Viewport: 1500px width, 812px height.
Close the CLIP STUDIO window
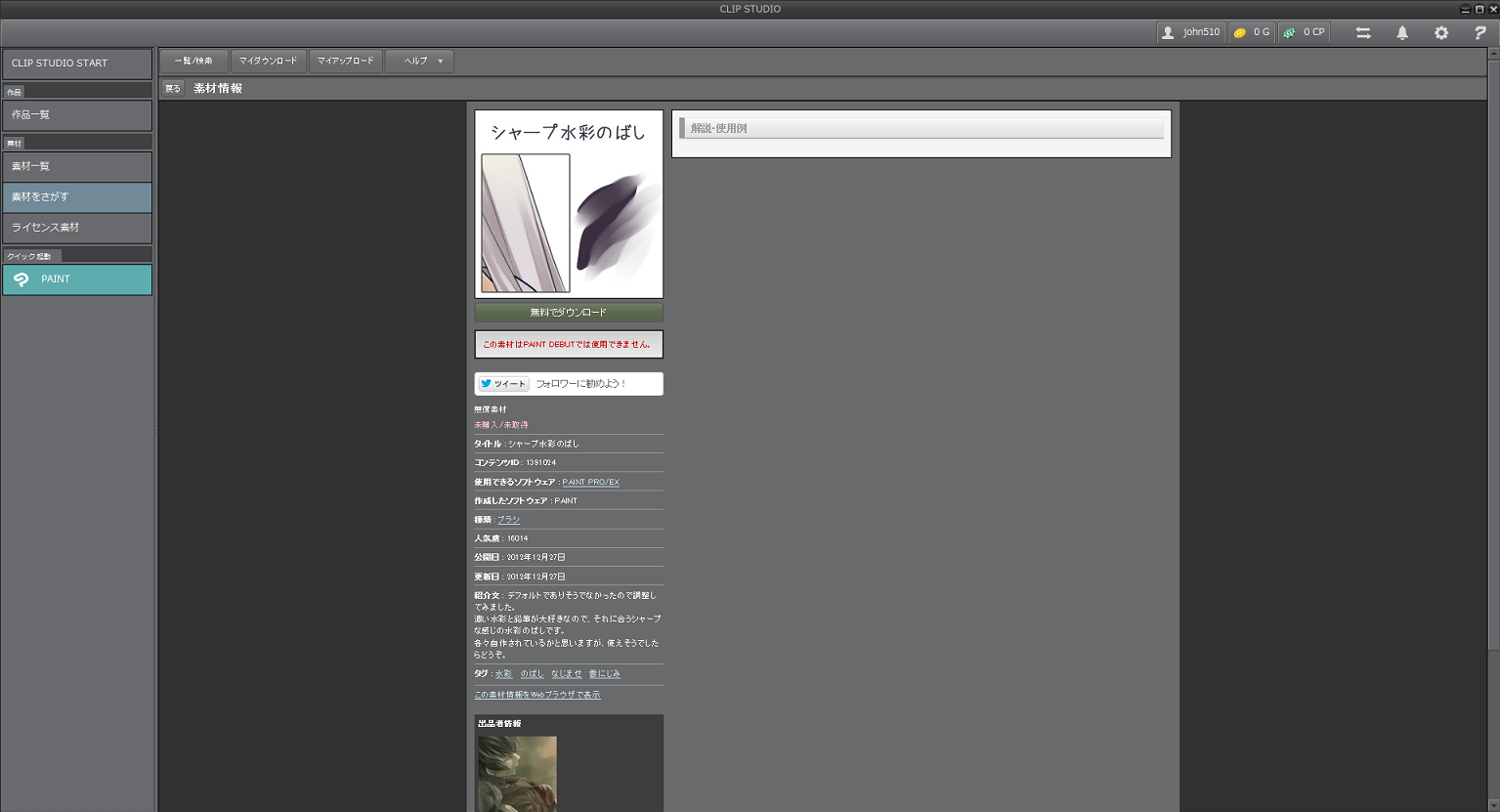coord(1493,9)
